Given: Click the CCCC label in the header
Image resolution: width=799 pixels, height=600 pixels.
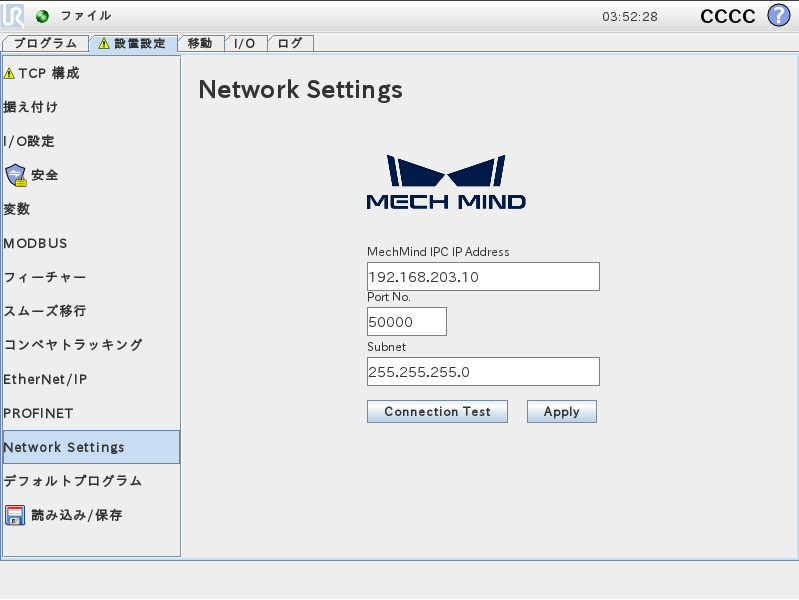Looking at the screenshot, I should (728, 16).
